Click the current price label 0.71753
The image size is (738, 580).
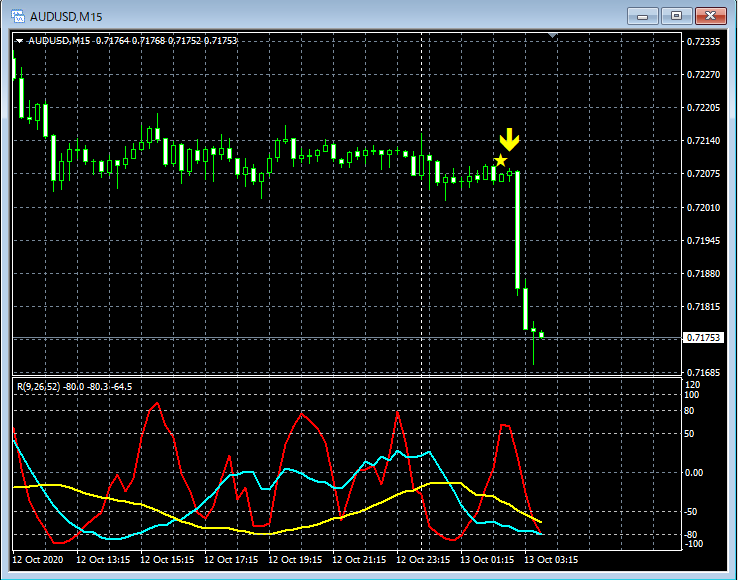point(703,338)
